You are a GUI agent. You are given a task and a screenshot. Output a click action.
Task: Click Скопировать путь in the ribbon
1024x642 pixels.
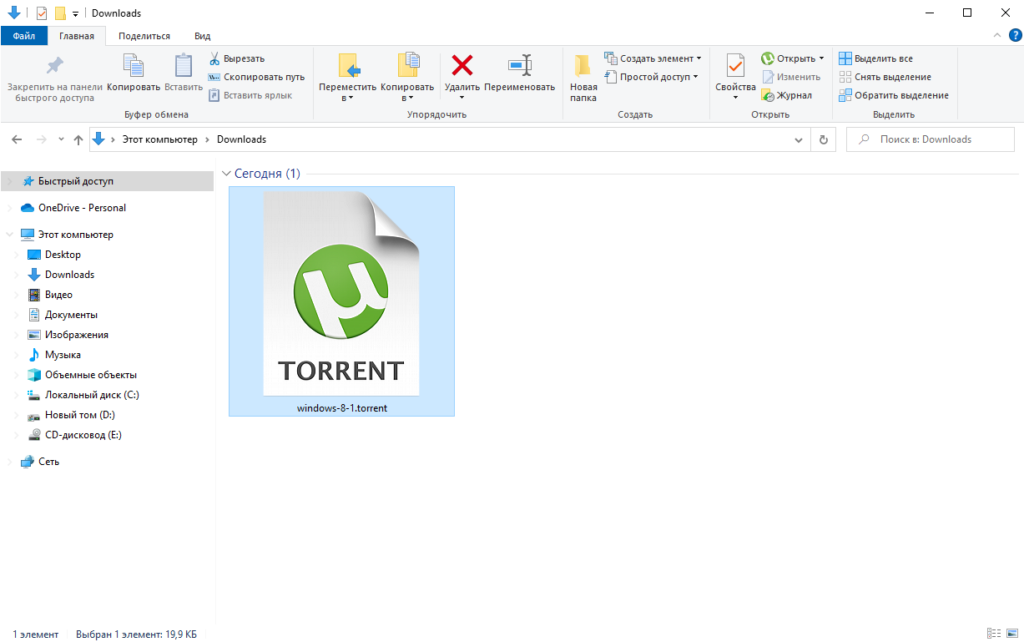(257, 77)
